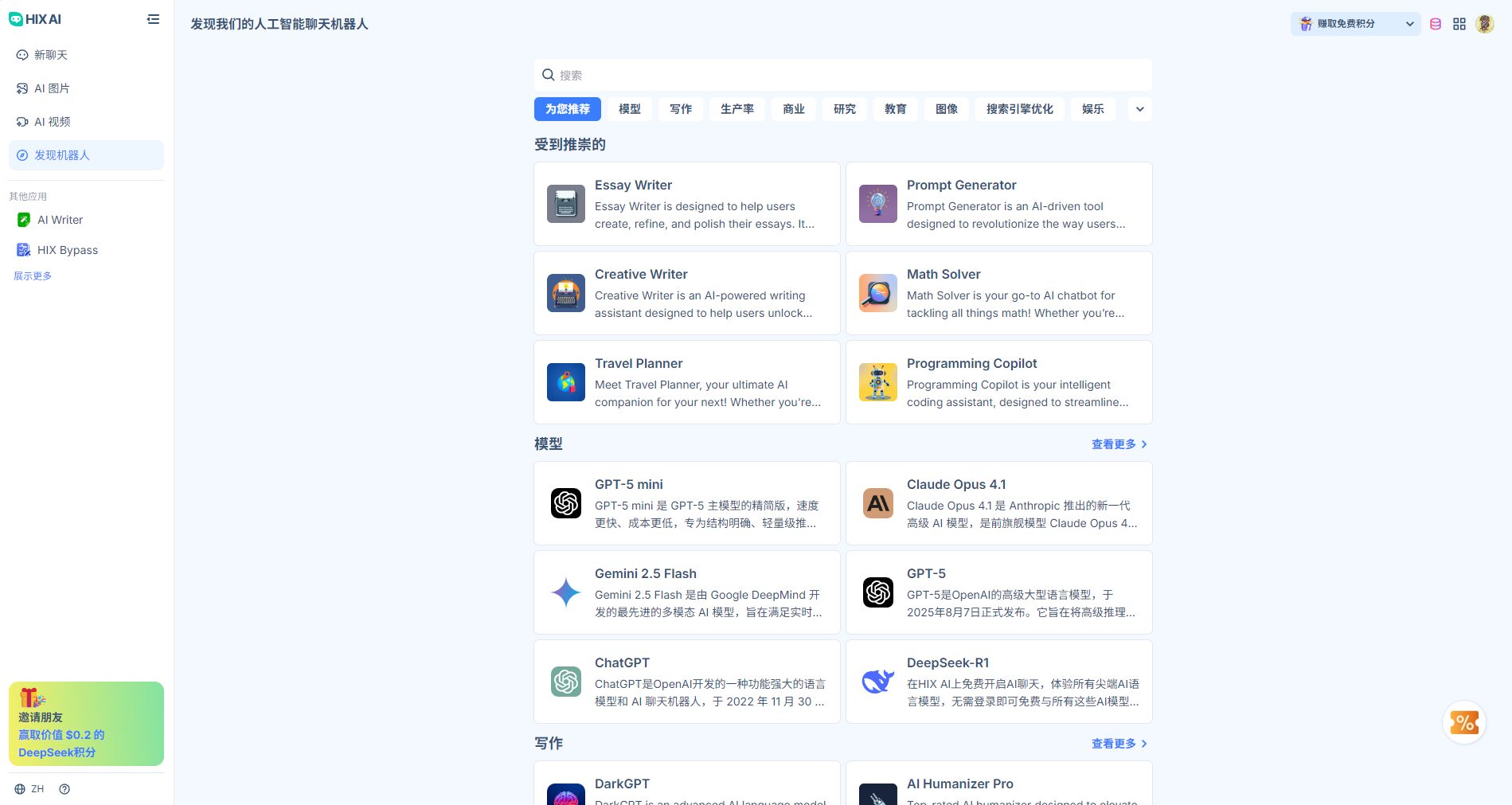
Task: Collapse the sidebar with the menu icon
Action: 153,19
